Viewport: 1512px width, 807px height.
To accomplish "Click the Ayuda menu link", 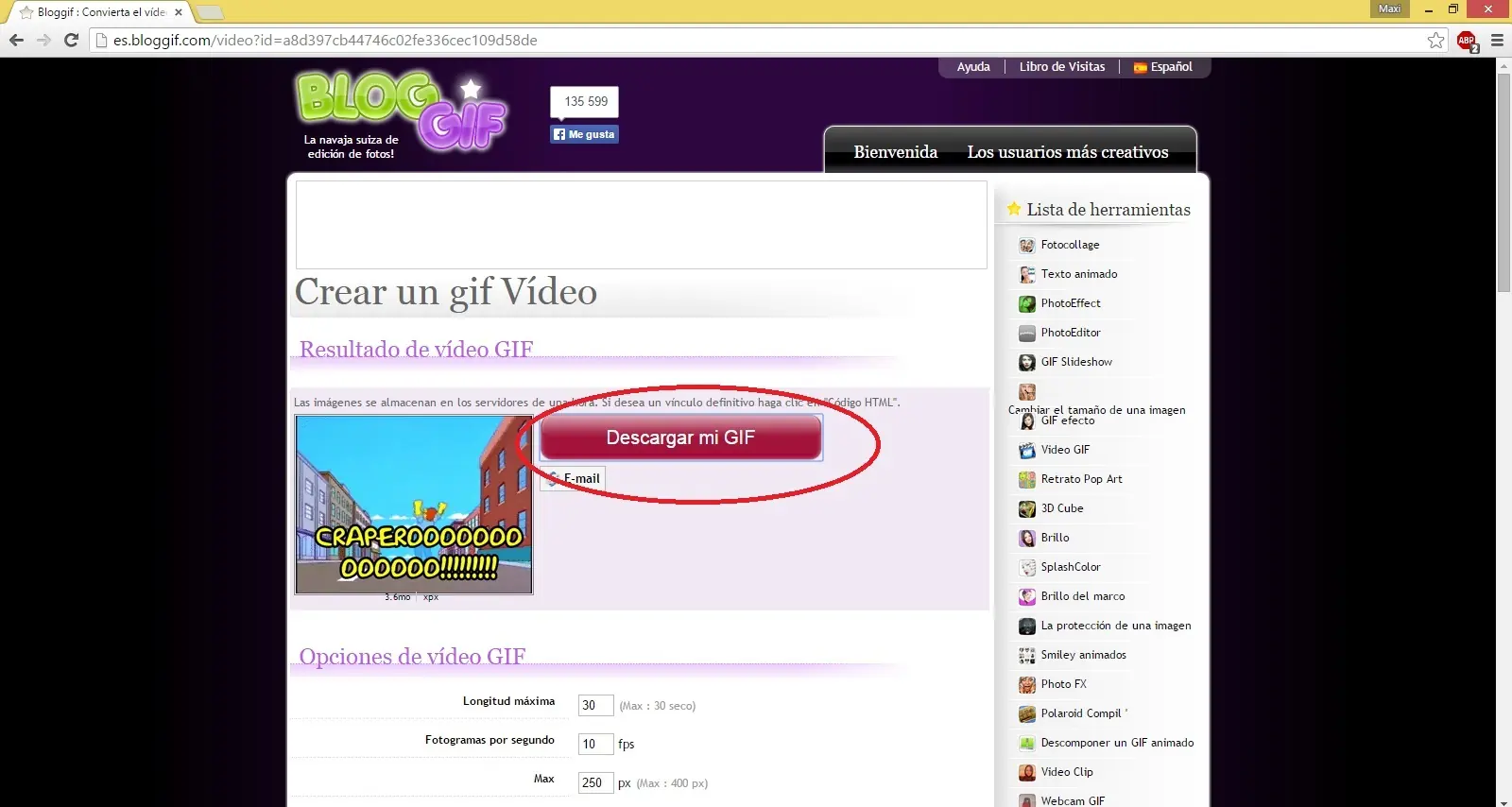I will [973, 67].
